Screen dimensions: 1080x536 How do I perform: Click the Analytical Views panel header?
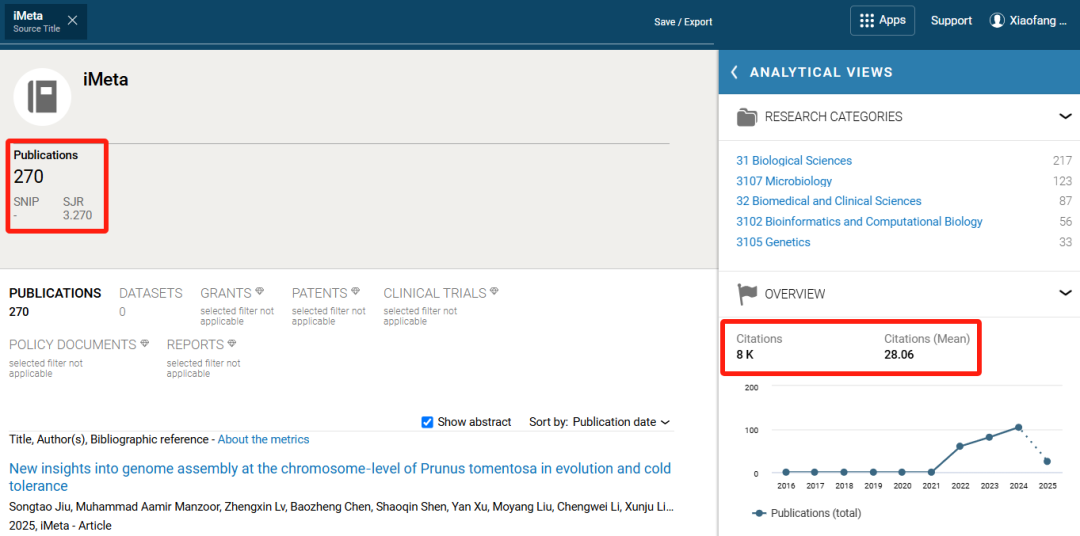click(x=899, y=72)
